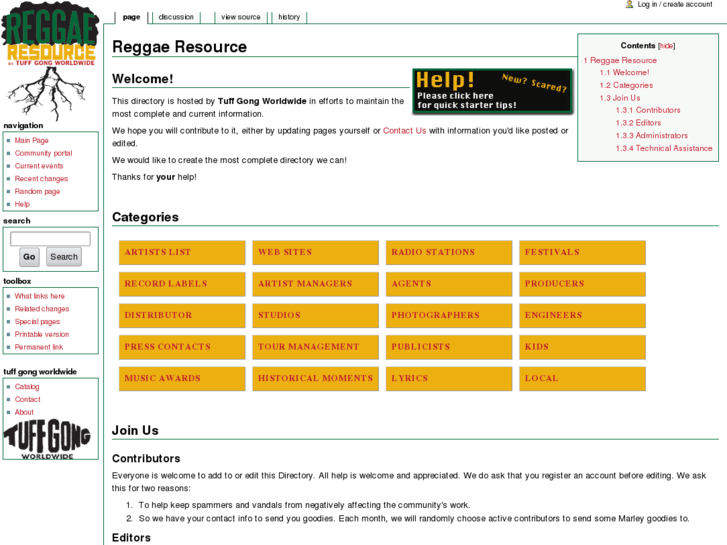The height and width of the screenshot is (545, 727).
Task: Open the Contact link in the sidebar
Action: tap(27, 399)
